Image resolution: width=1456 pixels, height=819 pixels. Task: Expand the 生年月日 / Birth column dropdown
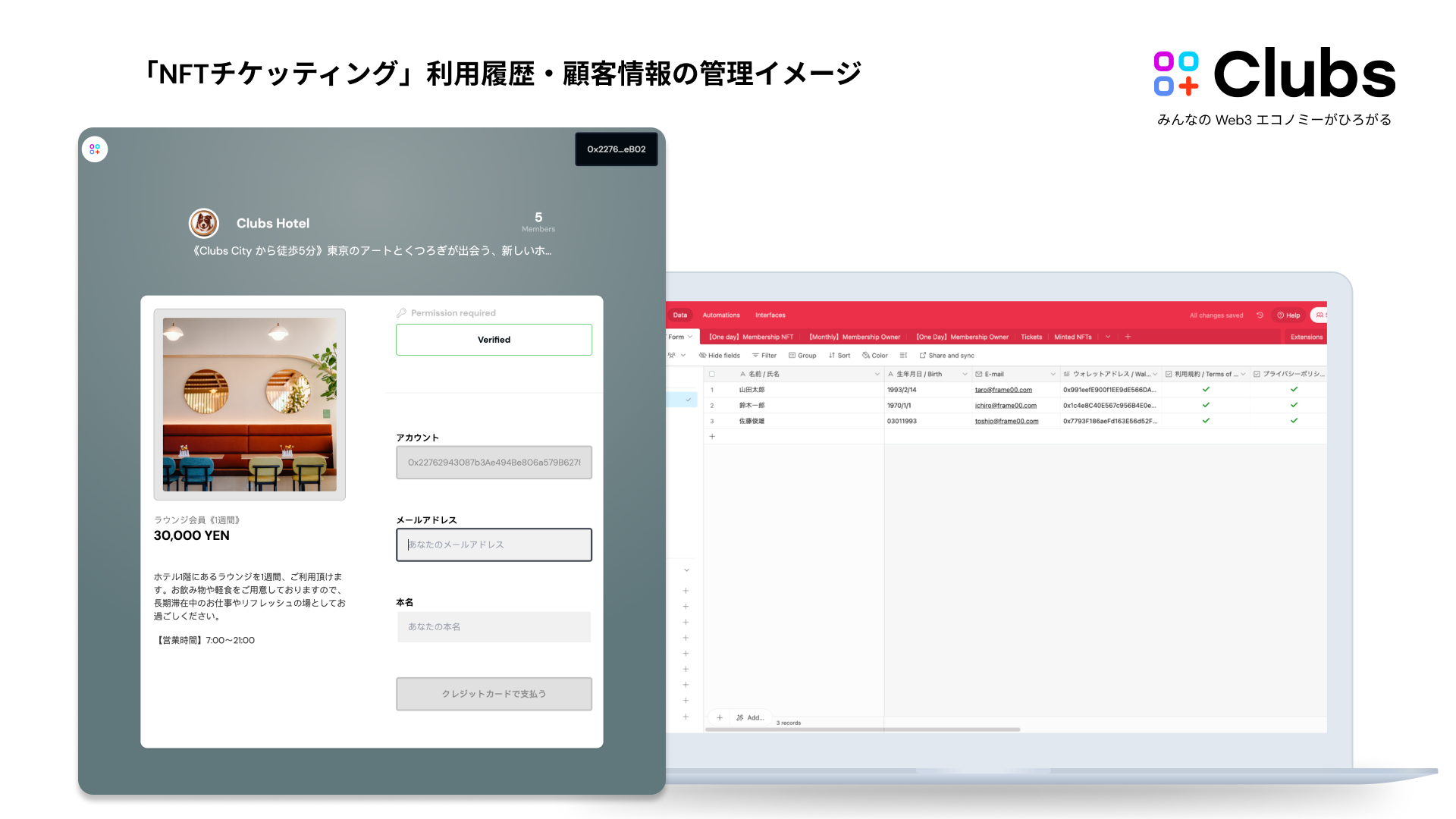[x=965, y=374]
